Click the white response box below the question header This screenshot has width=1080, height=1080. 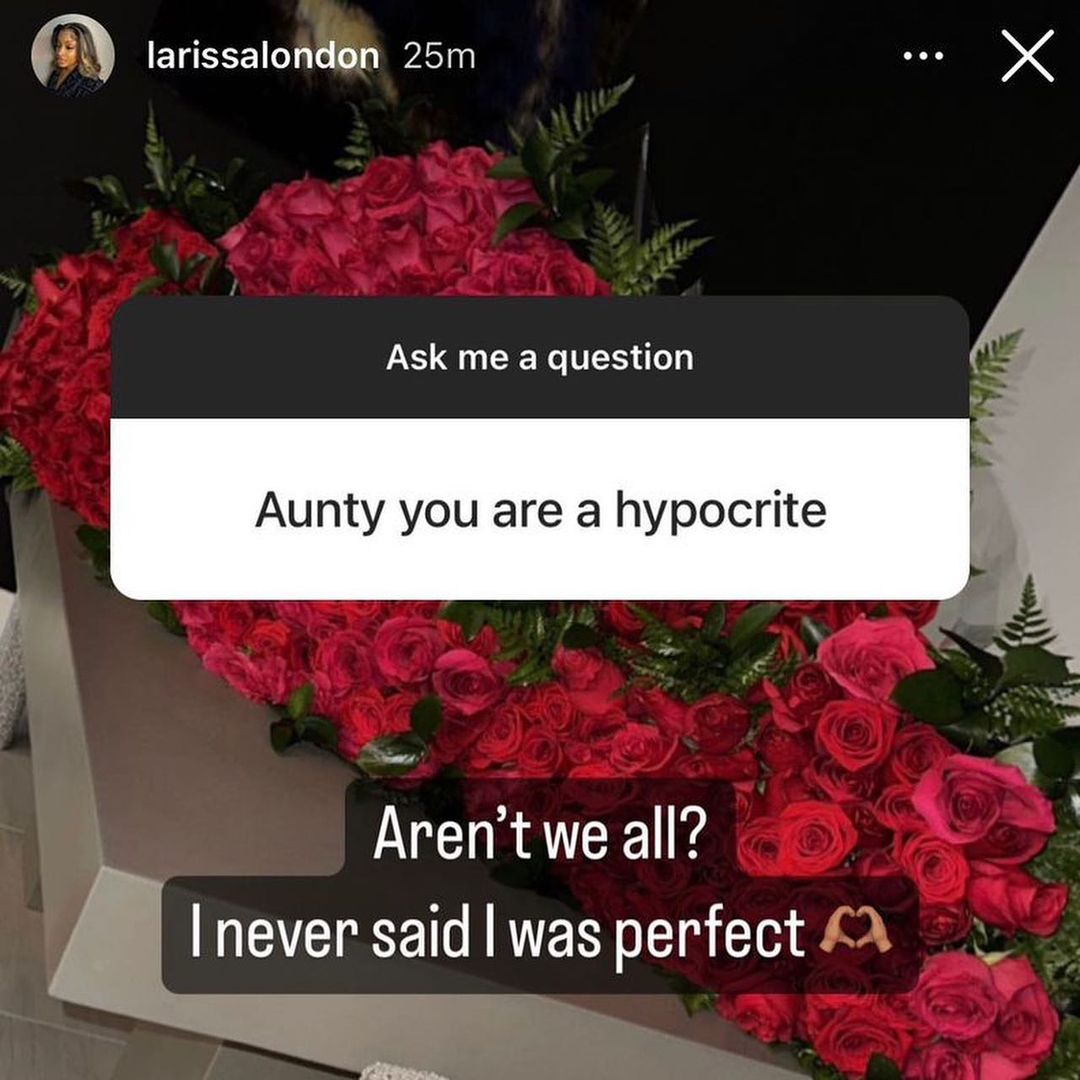[540, 509]
